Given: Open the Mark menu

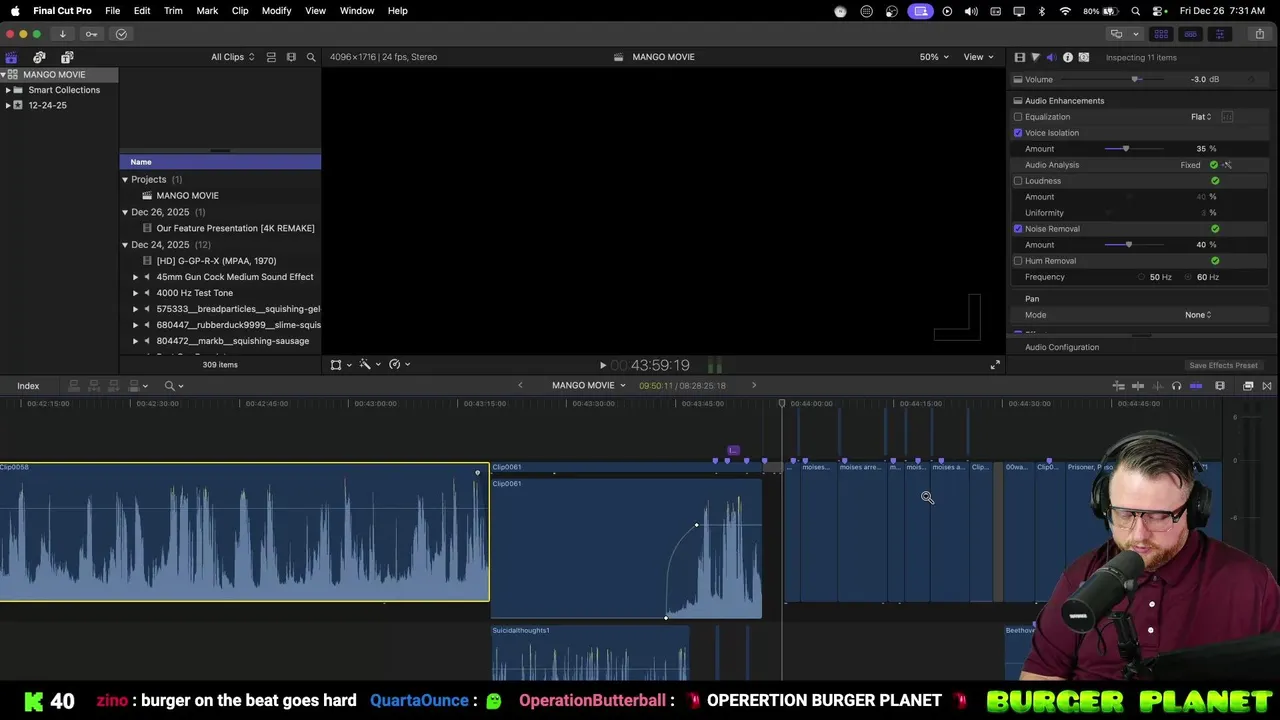Looking at the screenshot, I should coord(207,11).
